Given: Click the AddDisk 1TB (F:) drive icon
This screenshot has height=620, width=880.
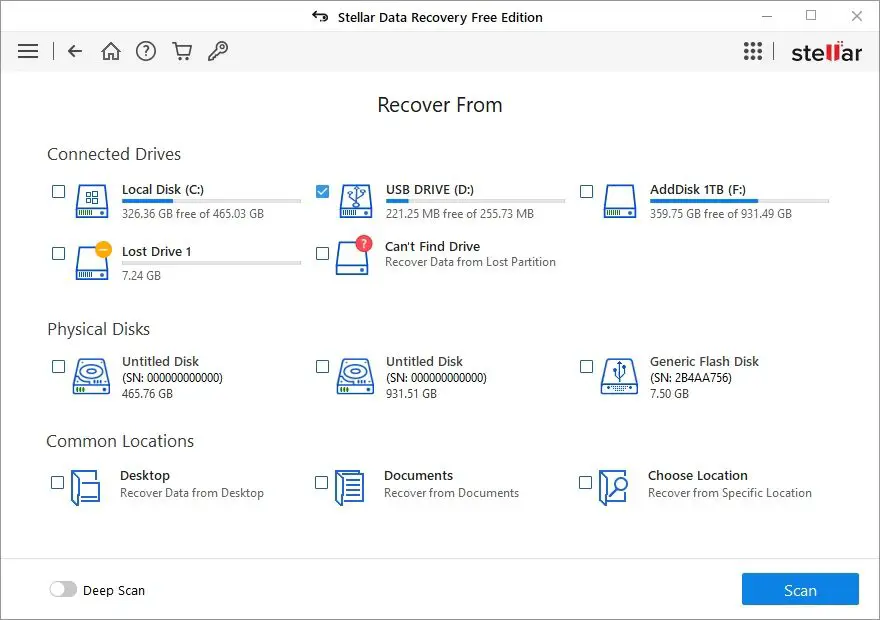Looking at the screenshot, I should [x=620, y=201].
